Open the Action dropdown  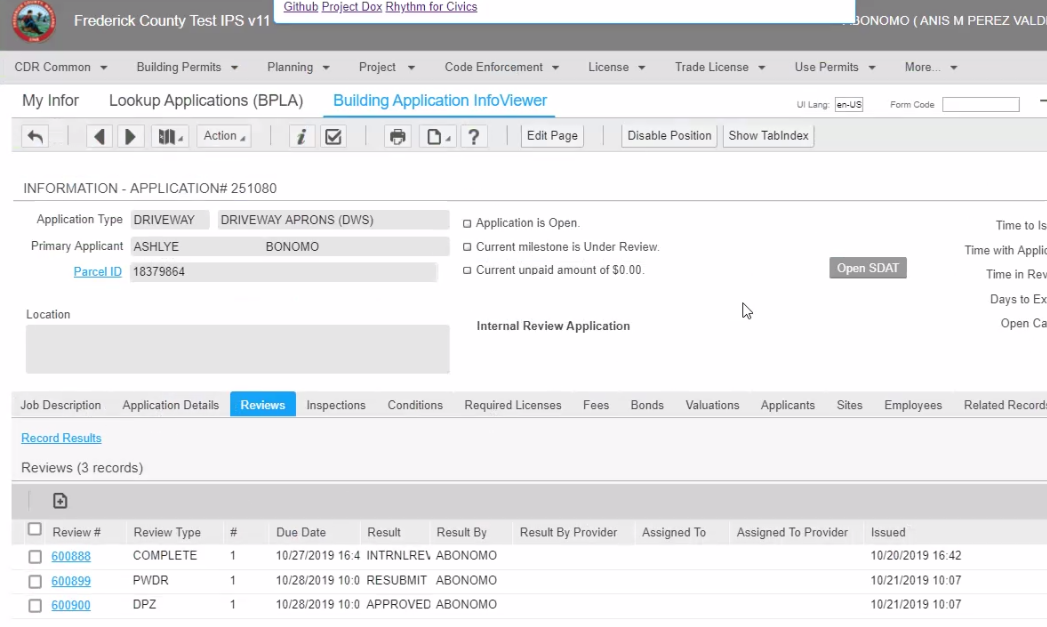(x=224, y=136)
